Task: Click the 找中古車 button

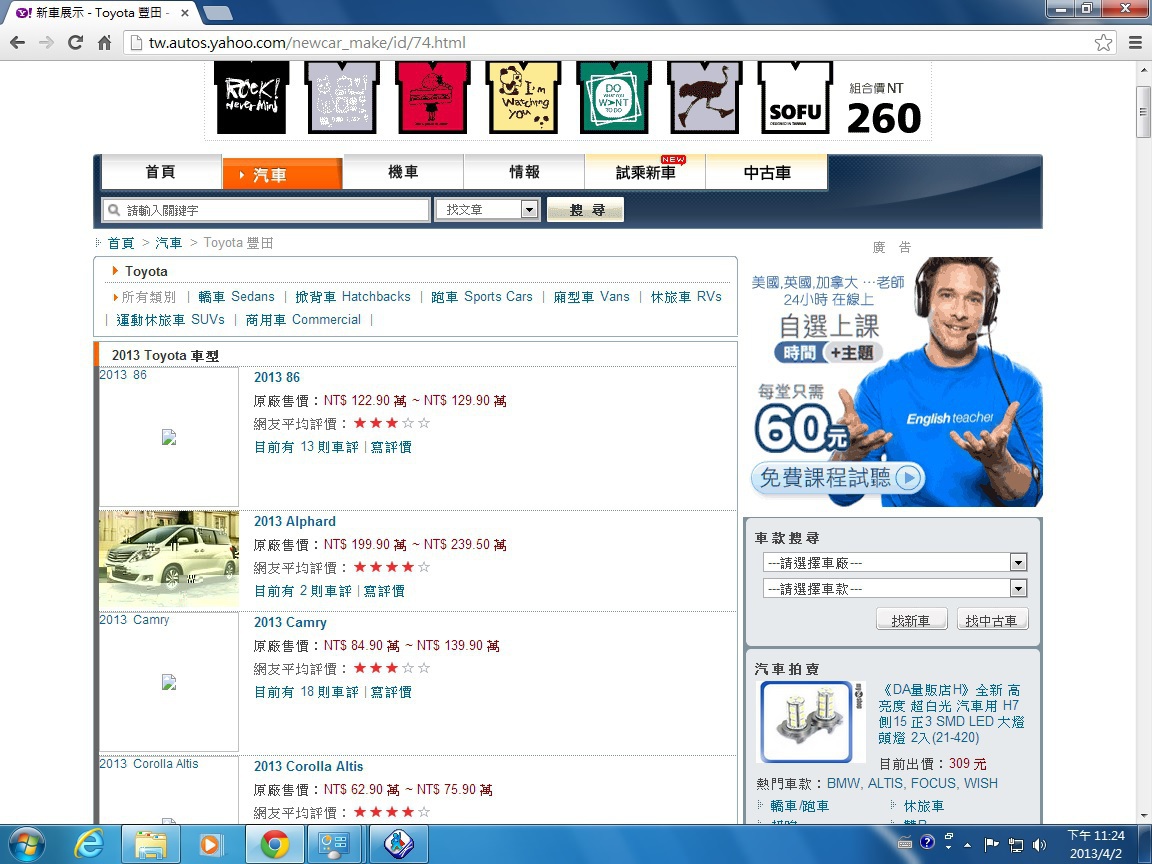Action: click(x=992, y=620)
